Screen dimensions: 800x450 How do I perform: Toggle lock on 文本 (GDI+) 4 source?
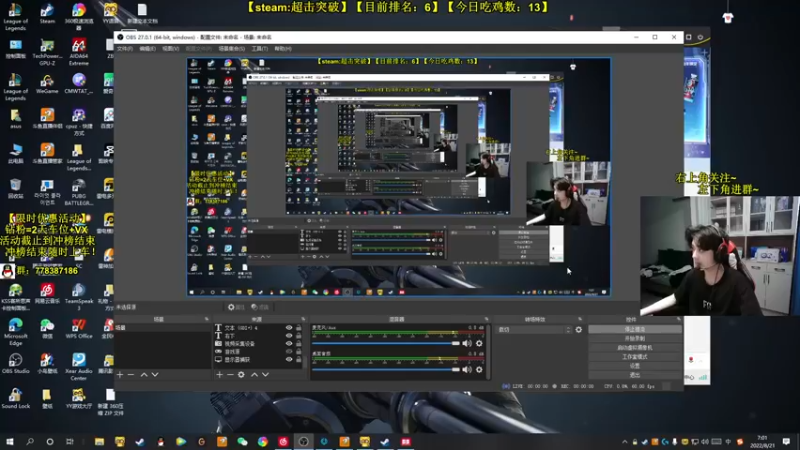tap(298, 328)
